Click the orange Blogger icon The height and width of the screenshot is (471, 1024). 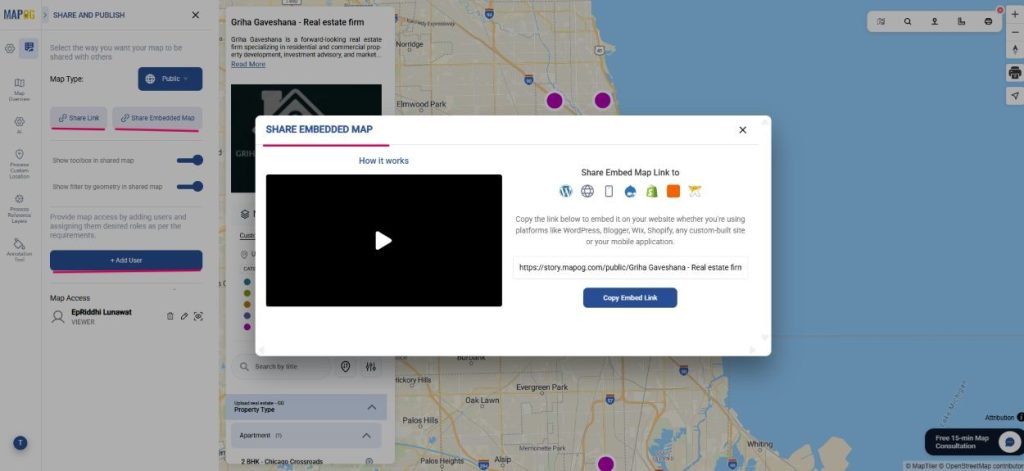pyautogui.click(x=673, y=191)
